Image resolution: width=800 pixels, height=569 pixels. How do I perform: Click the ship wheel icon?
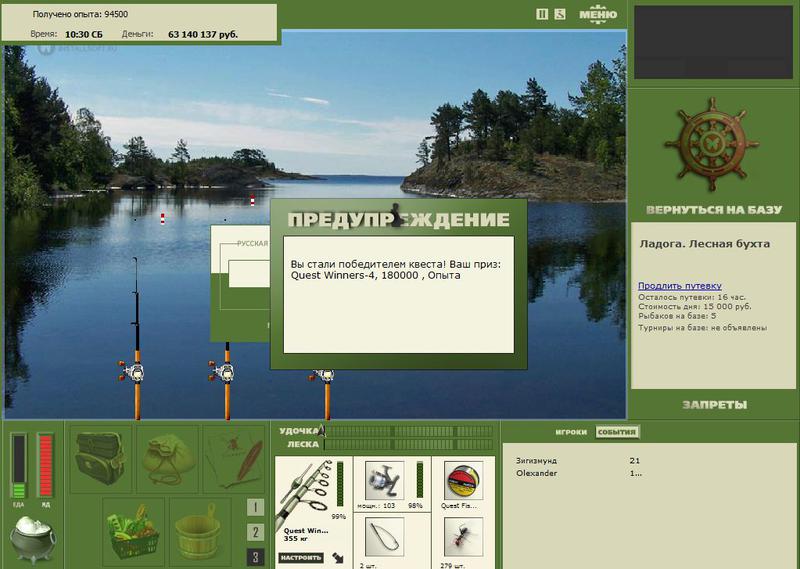point(712,144)
